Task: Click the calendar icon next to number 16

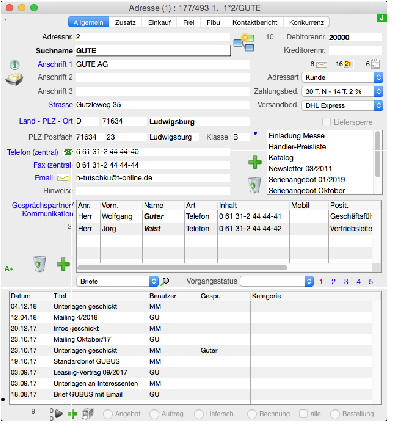Action: 348,64
